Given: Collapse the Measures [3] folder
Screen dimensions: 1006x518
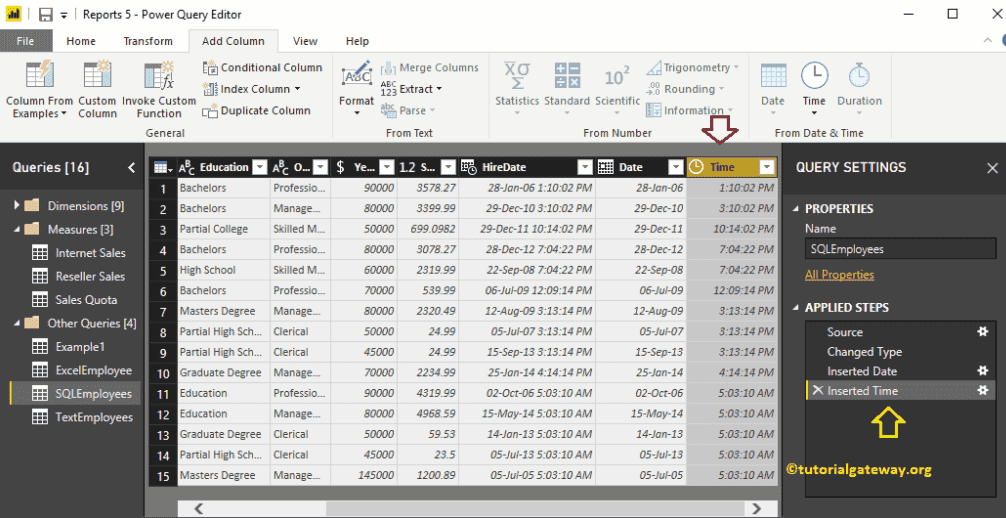Looking at the screenshot, I should [16, 229].
